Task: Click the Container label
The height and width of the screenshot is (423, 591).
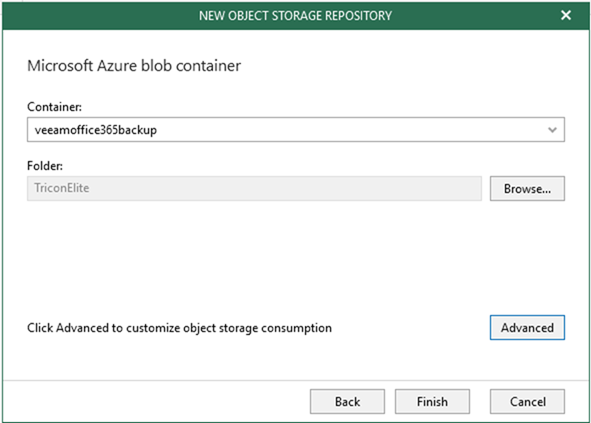Action: click(x=54, y=107)
